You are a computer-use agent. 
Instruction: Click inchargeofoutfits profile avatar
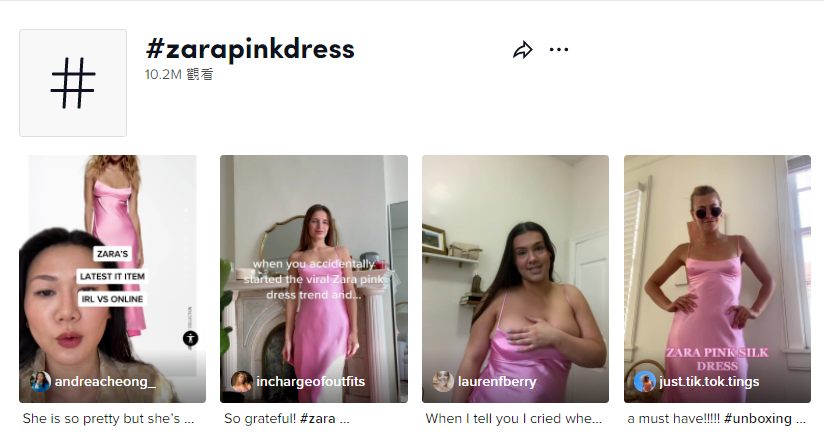point(242,381)
